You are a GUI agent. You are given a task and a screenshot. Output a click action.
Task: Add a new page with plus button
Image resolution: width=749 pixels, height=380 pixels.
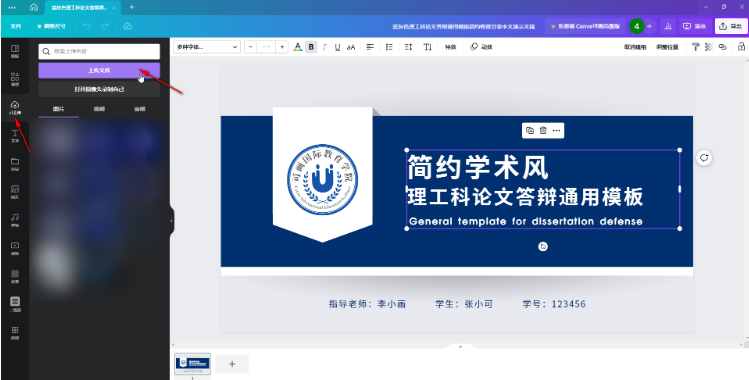pos(232,364)
